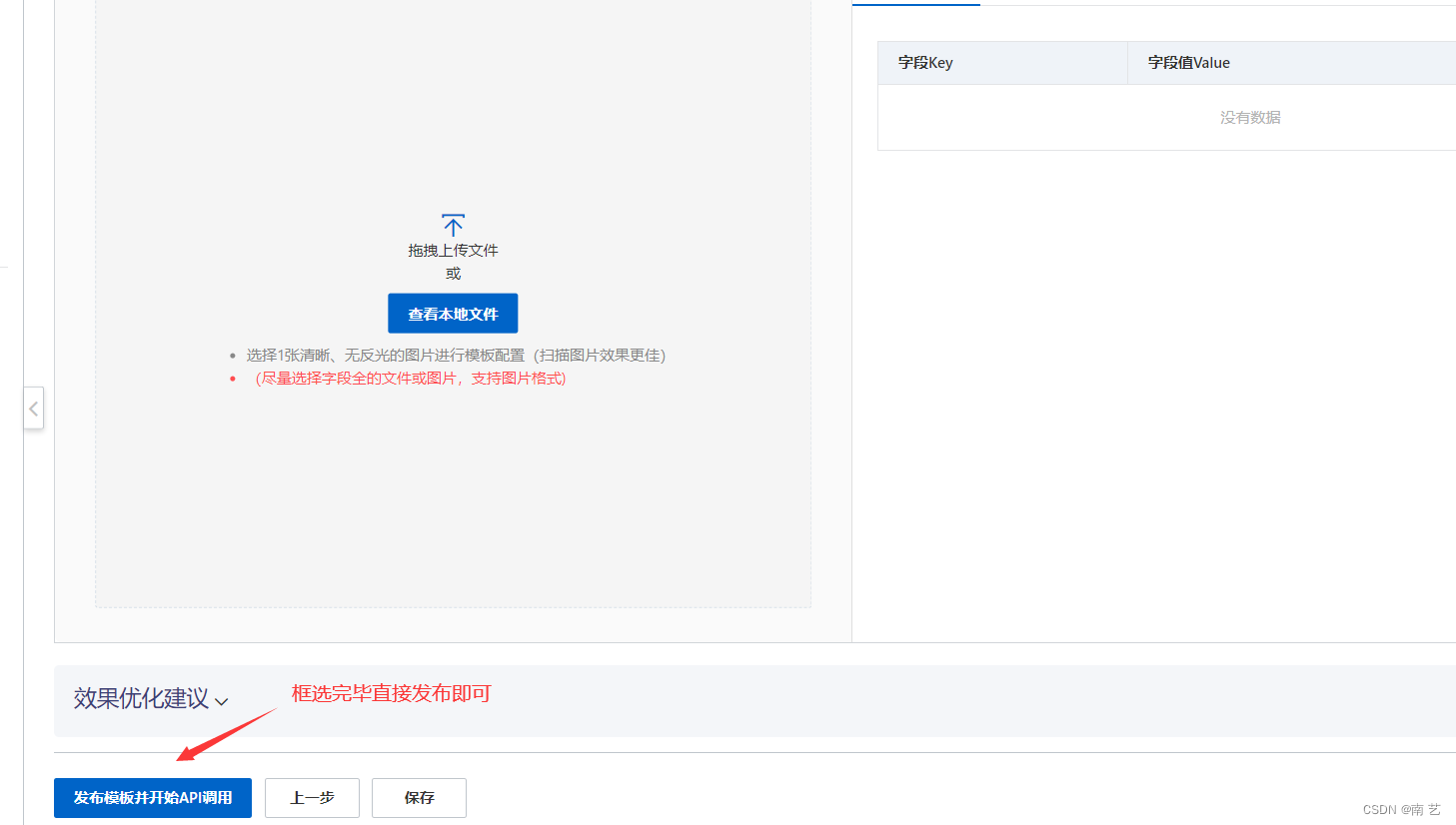This screenshot has width=1456, height=825.
Task: Click the 查看本地文件 button
Action: [453, 314]
